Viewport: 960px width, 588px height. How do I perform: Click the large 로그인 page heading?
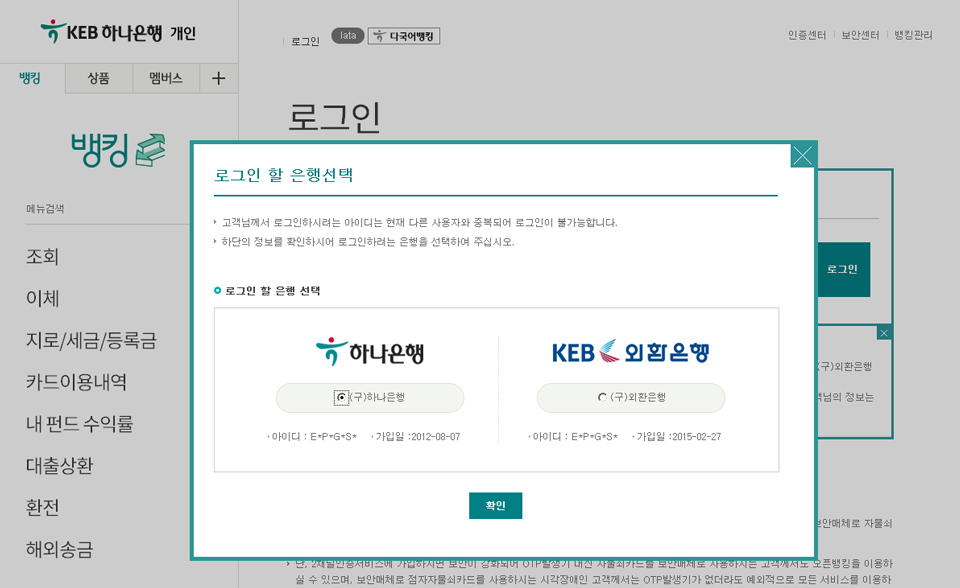[334, 118]
